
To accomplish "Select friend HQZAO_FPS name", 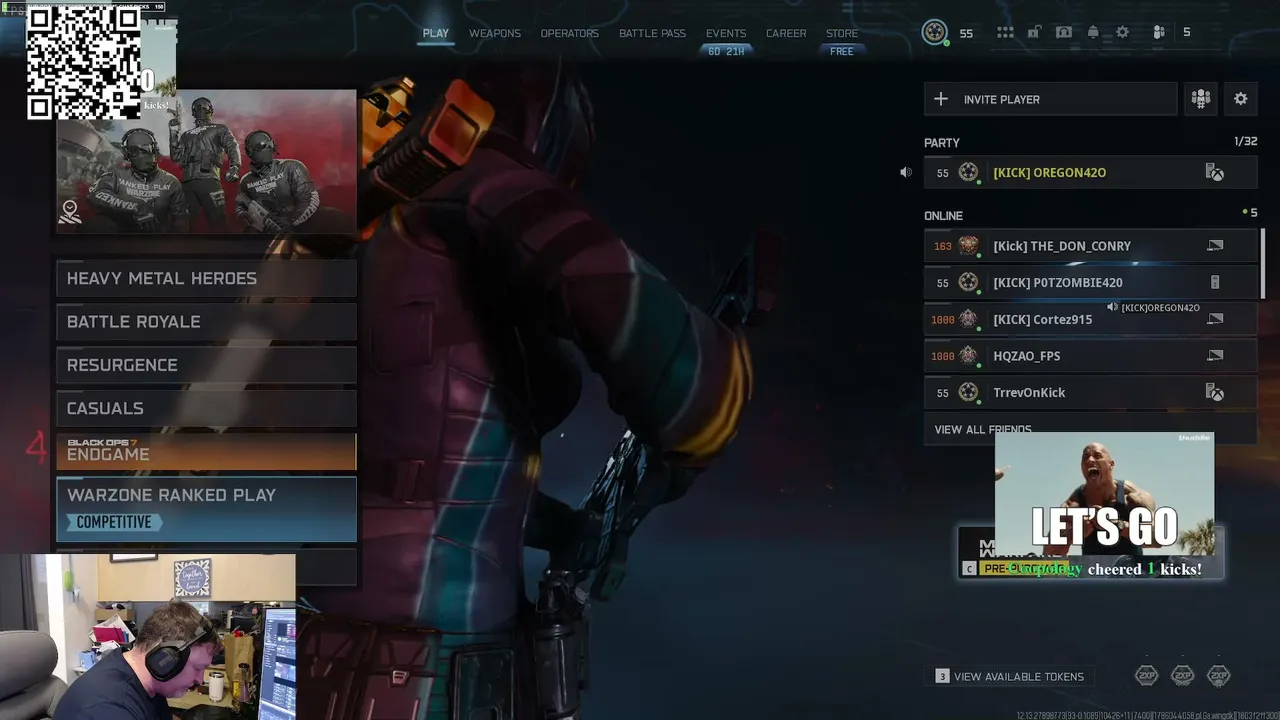I will [1026, 356].
